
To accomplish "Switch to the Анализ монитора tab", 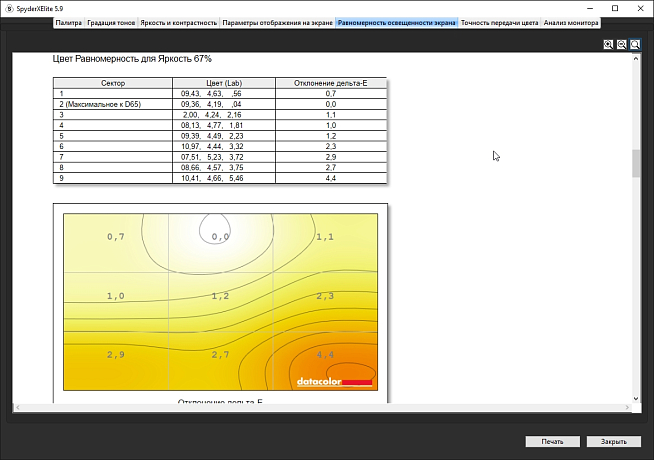I will pos(571,21).
